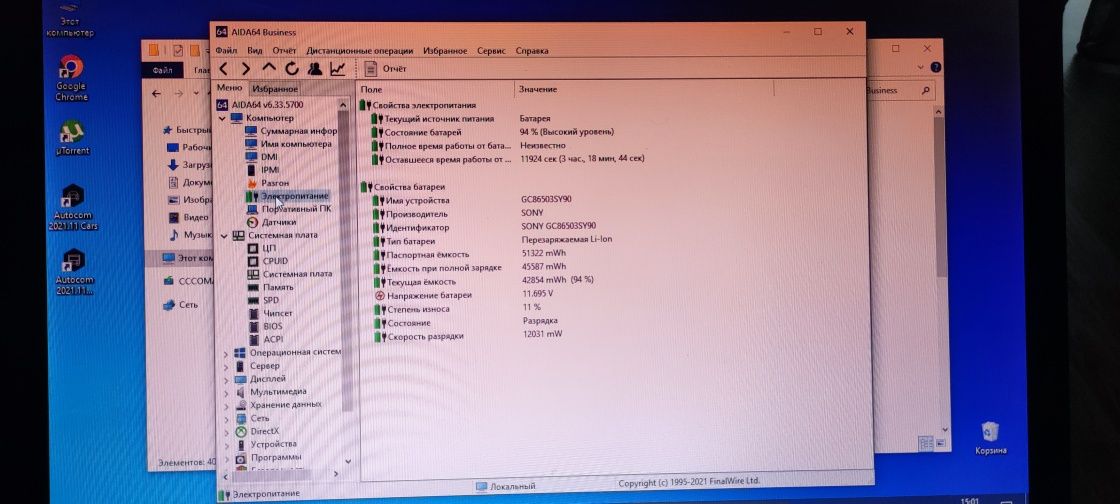This screenshot has width=1120, height=504.
Task: Switch to the Меню tab
Action: (x=229, y=88)
